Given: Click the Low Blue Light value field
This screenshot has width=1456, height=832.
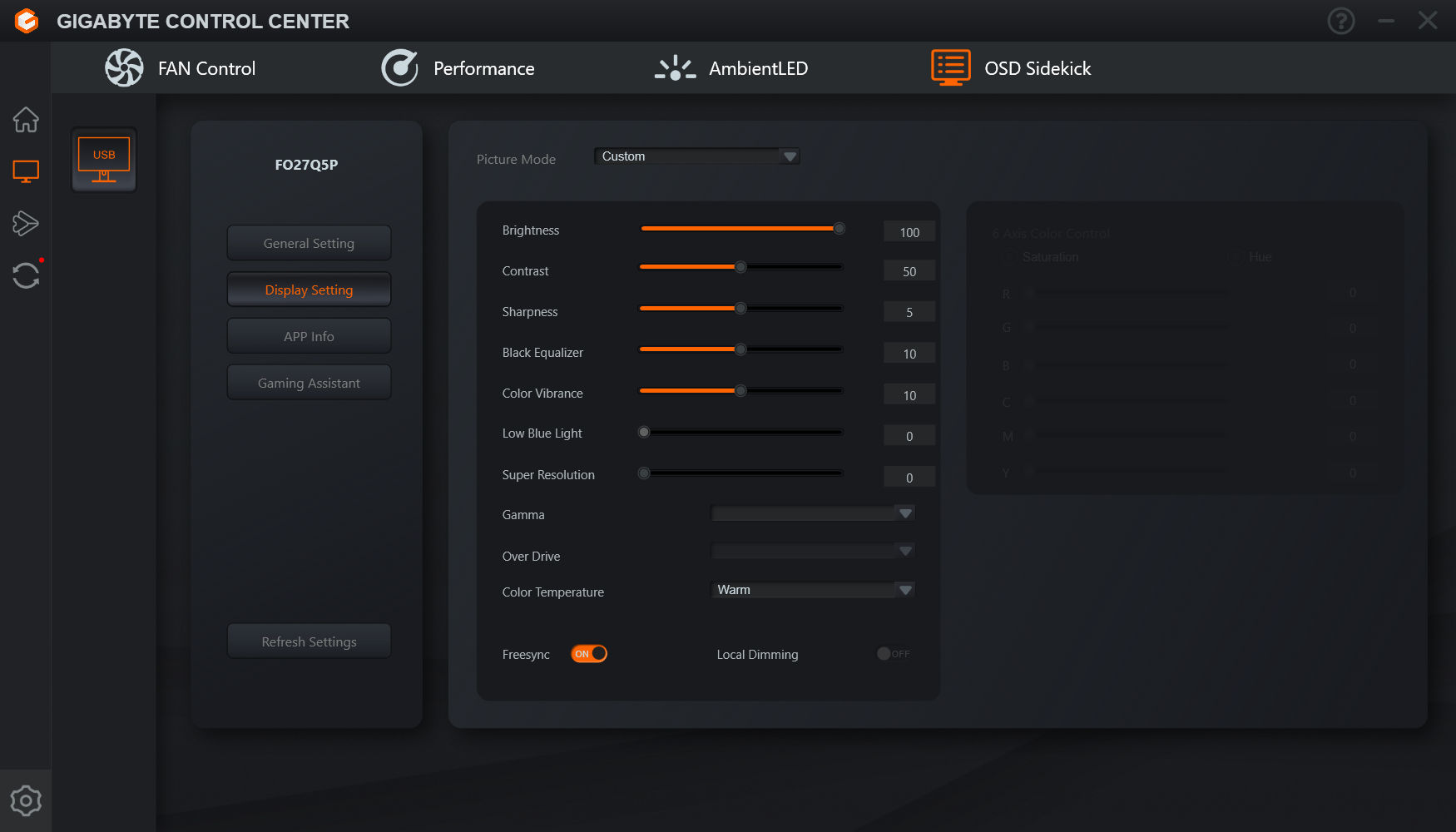Looking at the screenshot, I should point(909,436).
